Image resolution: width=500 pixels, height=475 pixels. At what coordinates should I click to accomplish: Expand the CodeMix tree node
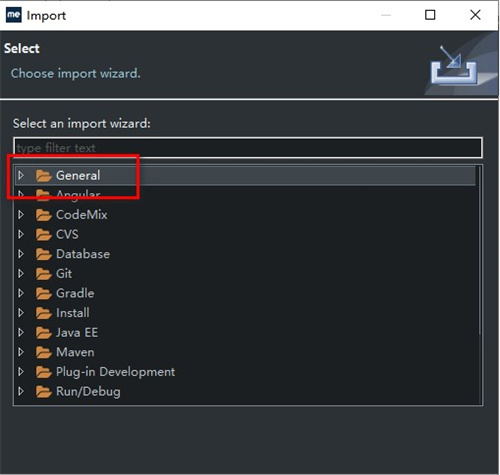[21, 215]
